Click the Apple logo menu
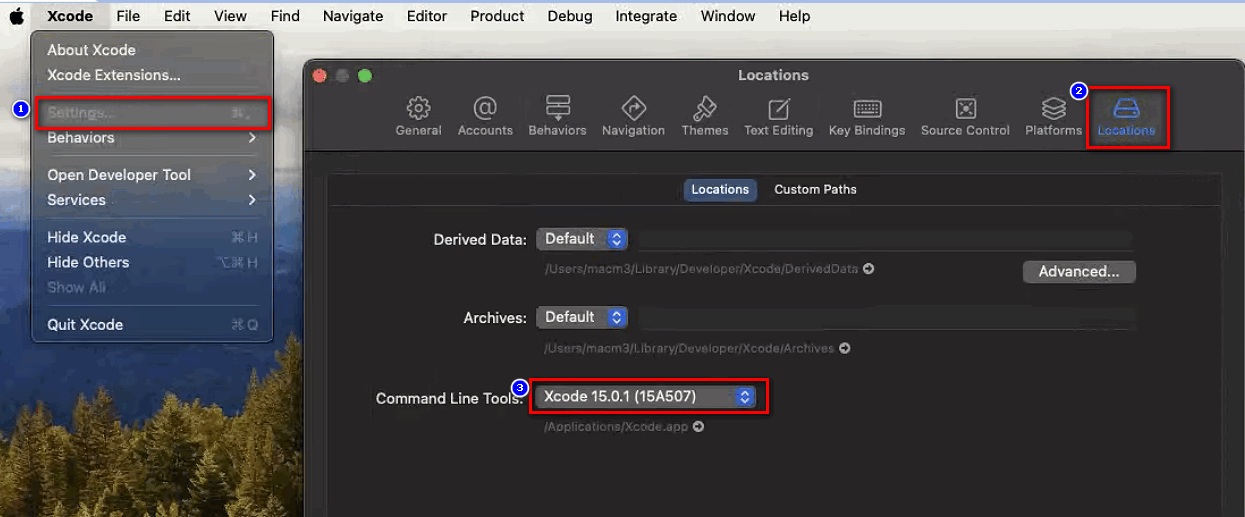Image resolution: width=1245 pixels, height=517 pixels. pos(17,16)
